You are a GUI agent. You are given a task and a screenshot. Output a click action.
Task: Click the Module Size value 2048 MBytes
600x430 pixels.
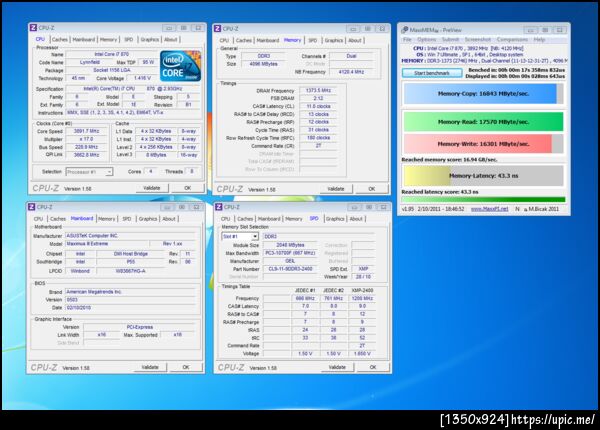coord(290,245)
